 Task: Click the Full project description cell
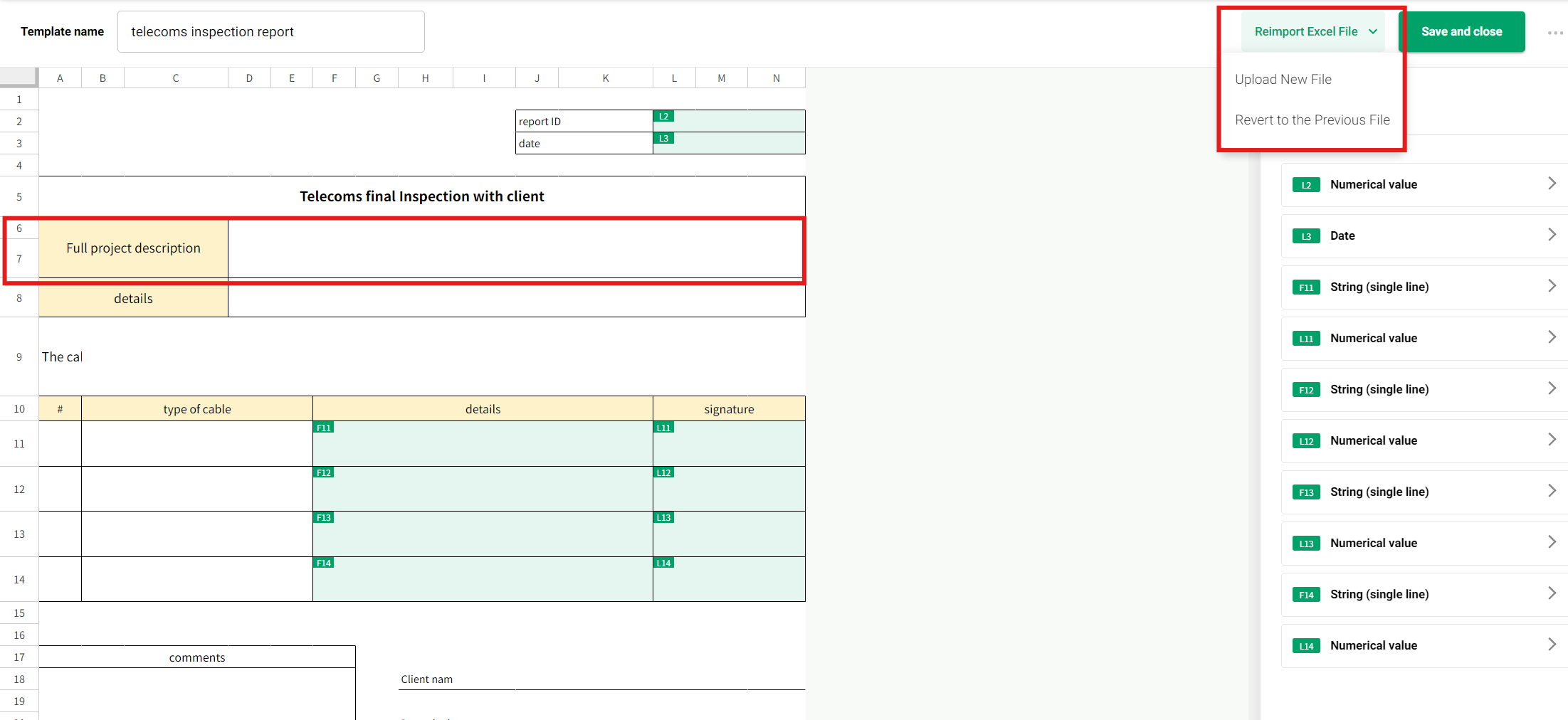point(133,248)
